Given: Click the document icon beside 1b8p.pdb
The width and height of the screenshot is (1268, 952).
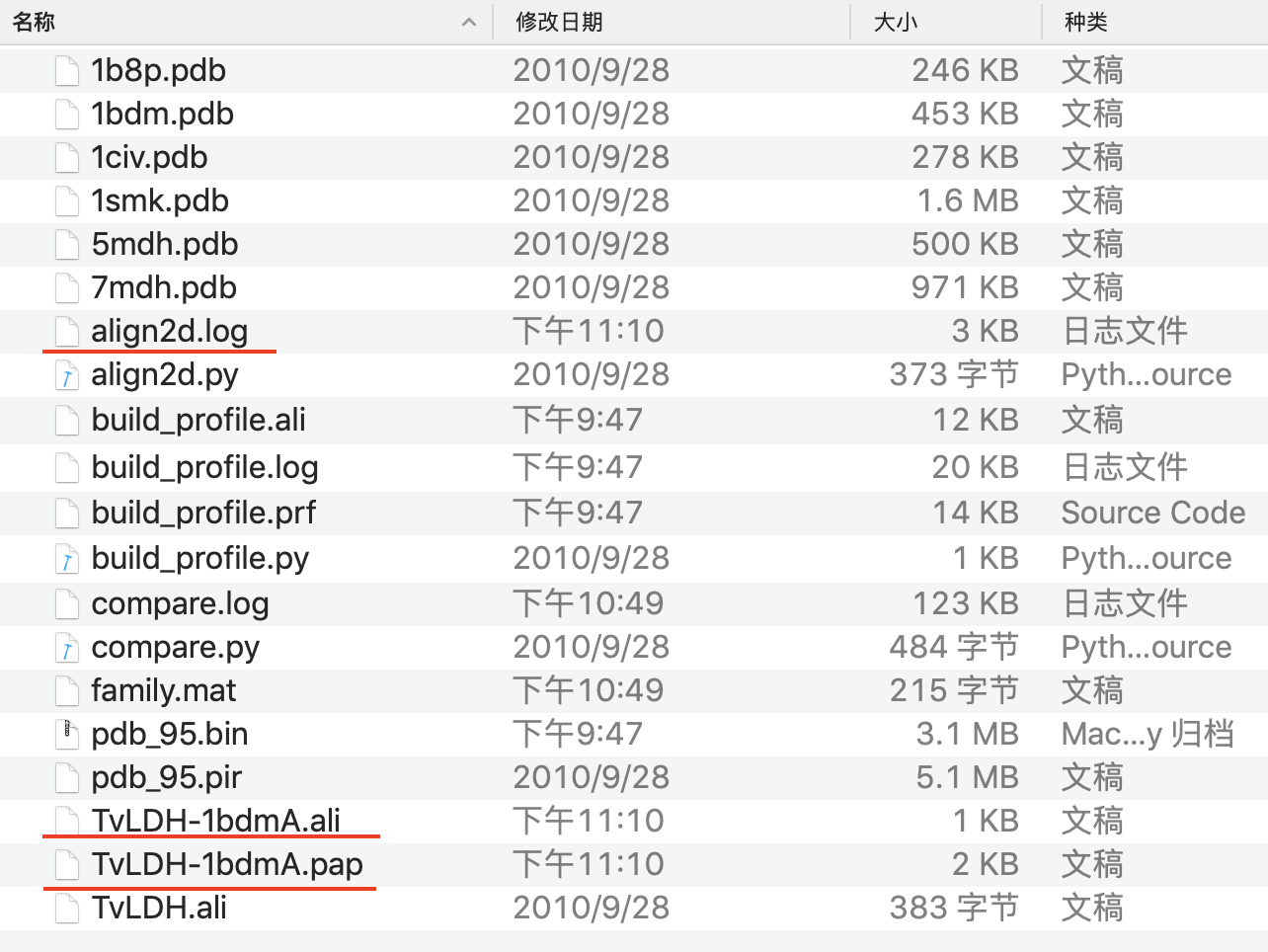Looking at the screenshot, I should 66,70.
